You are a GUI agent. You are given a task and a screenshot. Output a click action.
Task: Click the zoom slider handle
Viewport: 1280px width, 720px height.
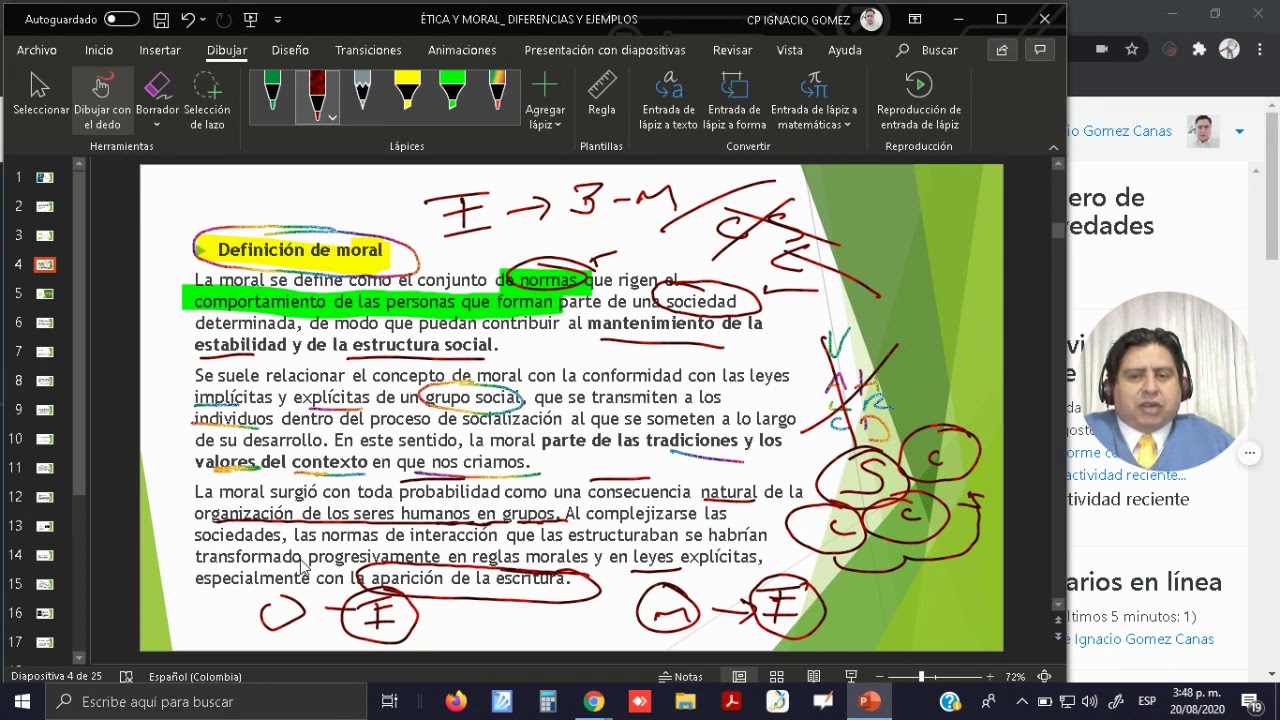tap(921, 677)
